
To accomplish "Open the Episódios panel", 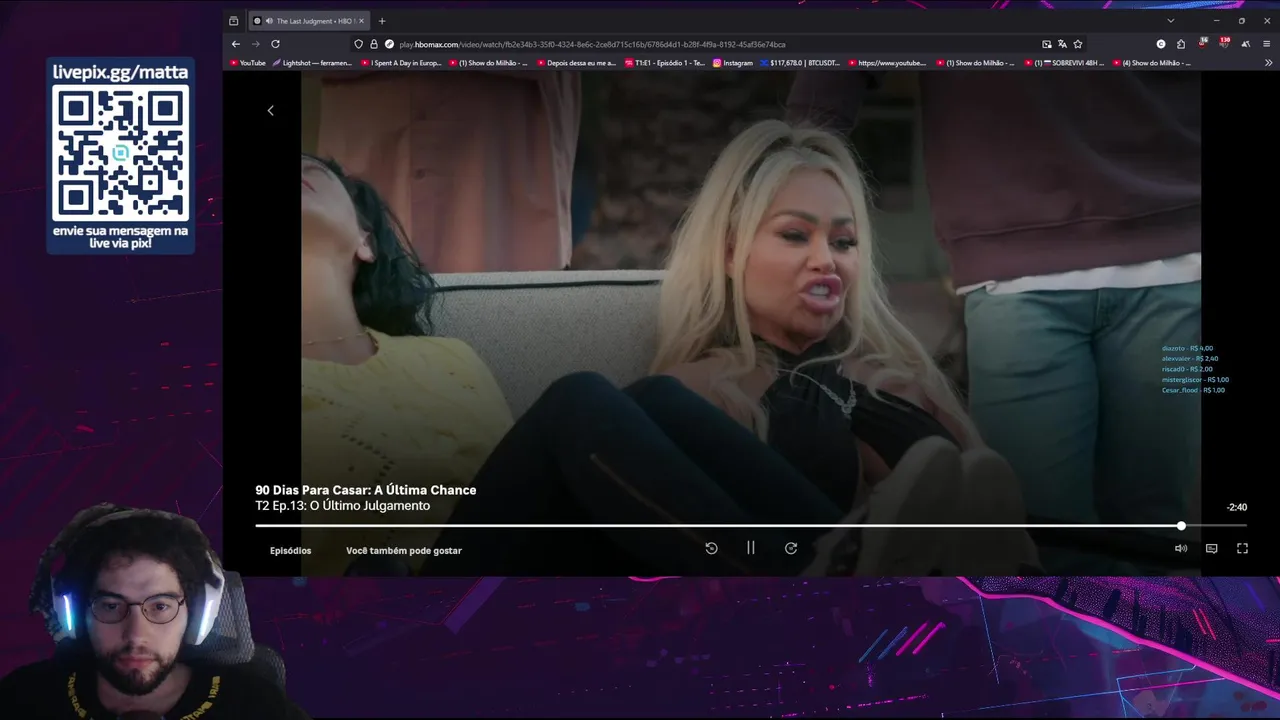I will 290,551.
